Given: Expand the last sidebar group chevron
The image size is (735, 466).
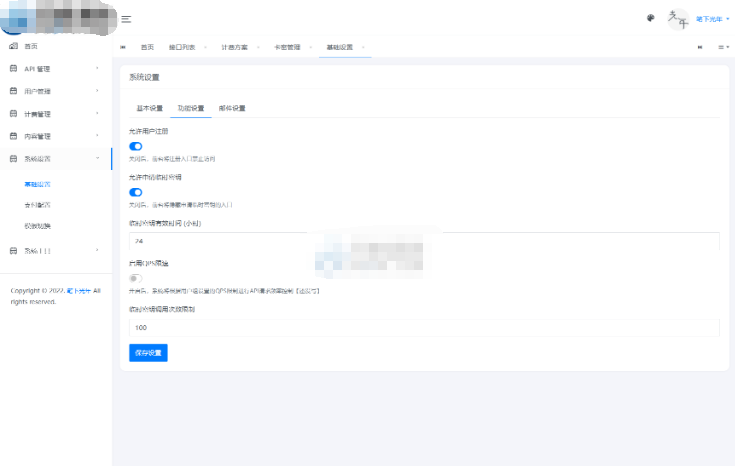Looking at the screenshot, I should point(98,250).
